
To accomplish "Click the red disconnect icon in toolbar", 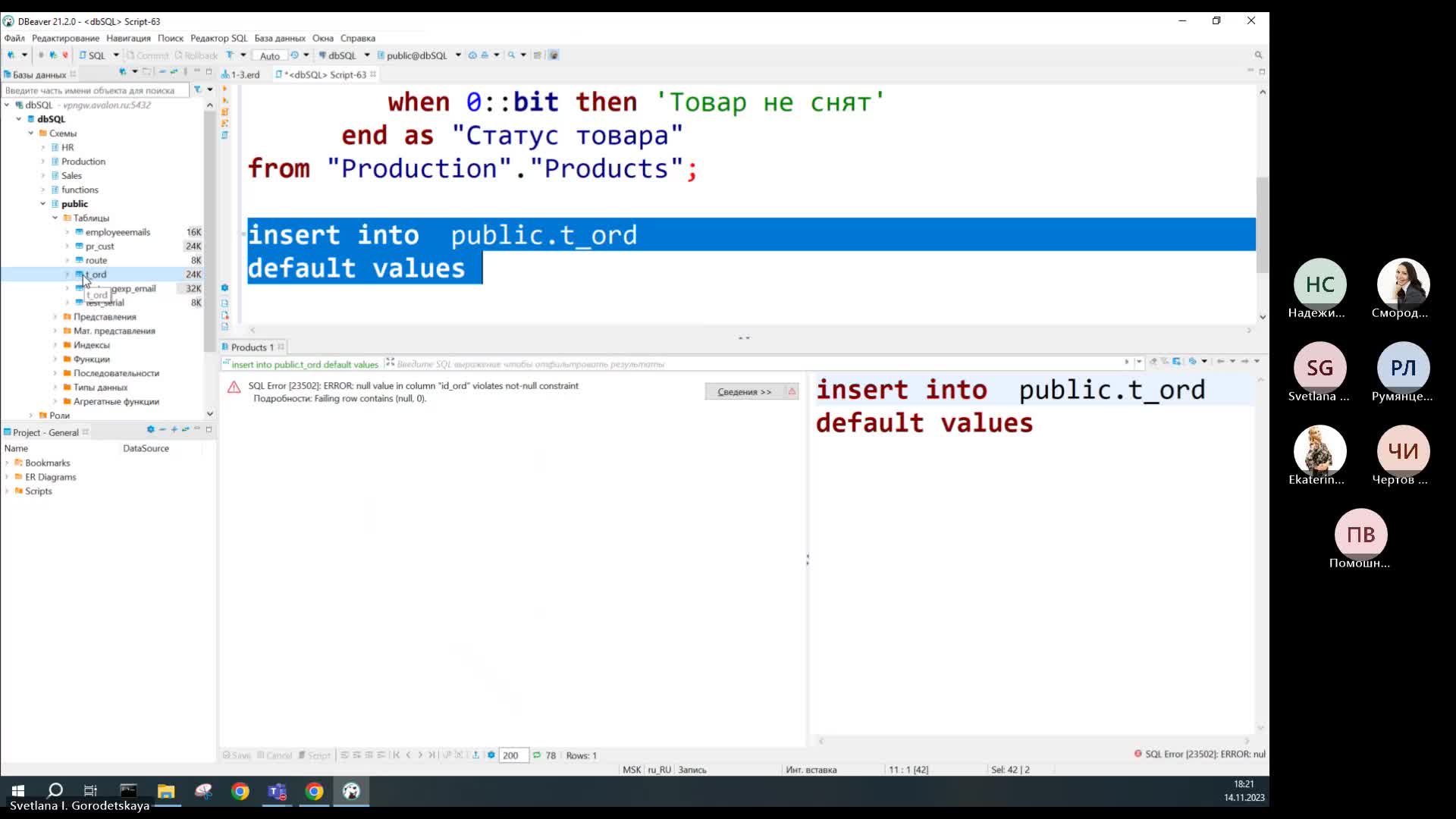I will 65,55.
